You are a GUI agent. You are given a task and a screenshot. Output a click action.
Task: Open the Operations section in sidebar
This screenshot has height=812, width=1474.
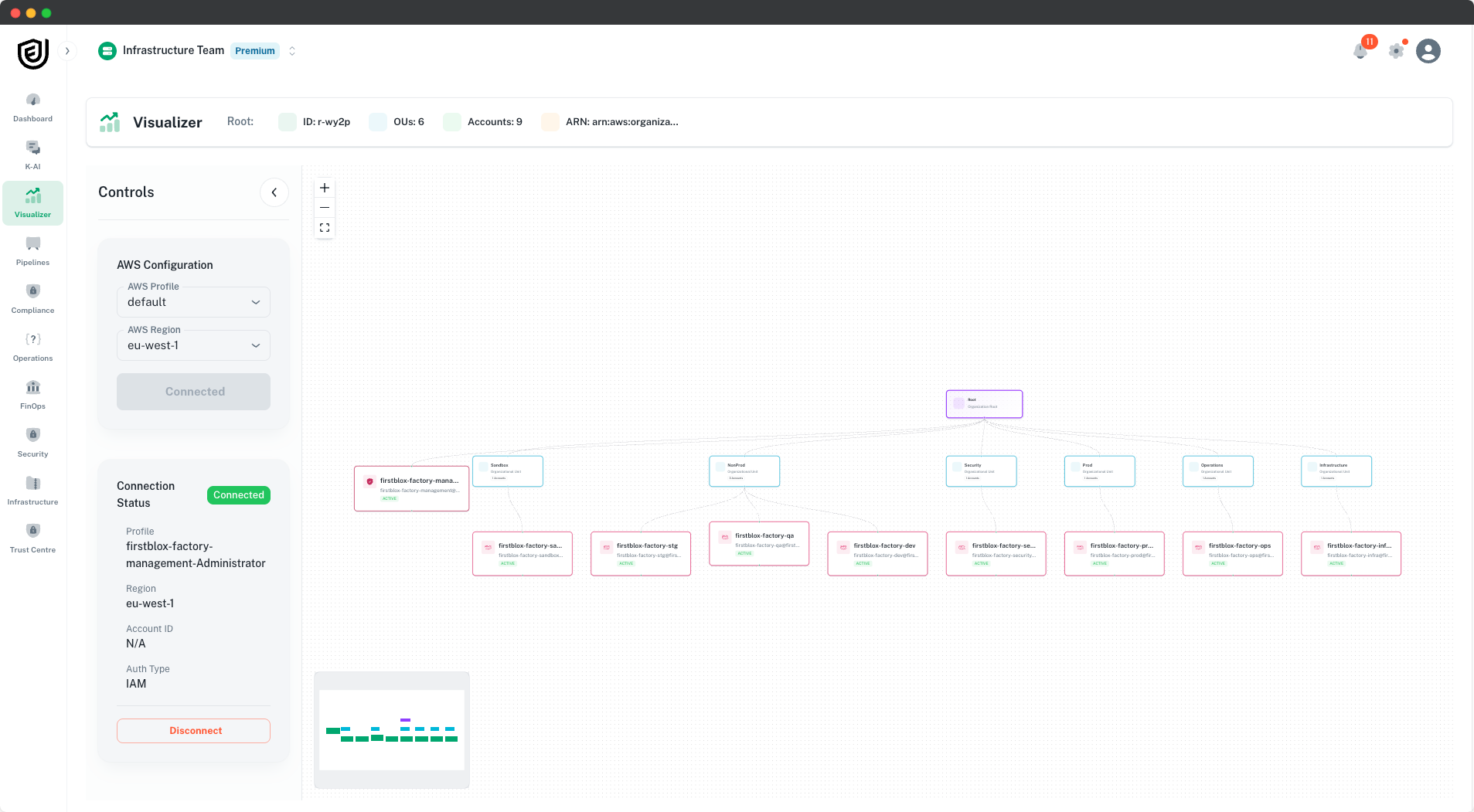pos(32,346)
